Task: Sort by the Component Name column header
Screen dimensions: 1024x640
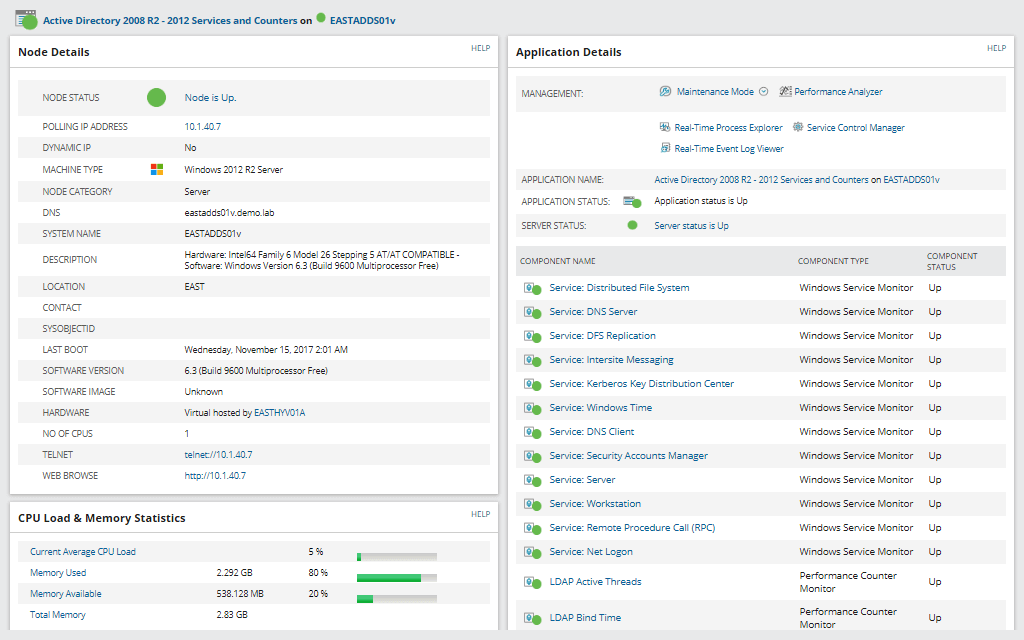Action: pyautogui.click(x=557, y=261)
